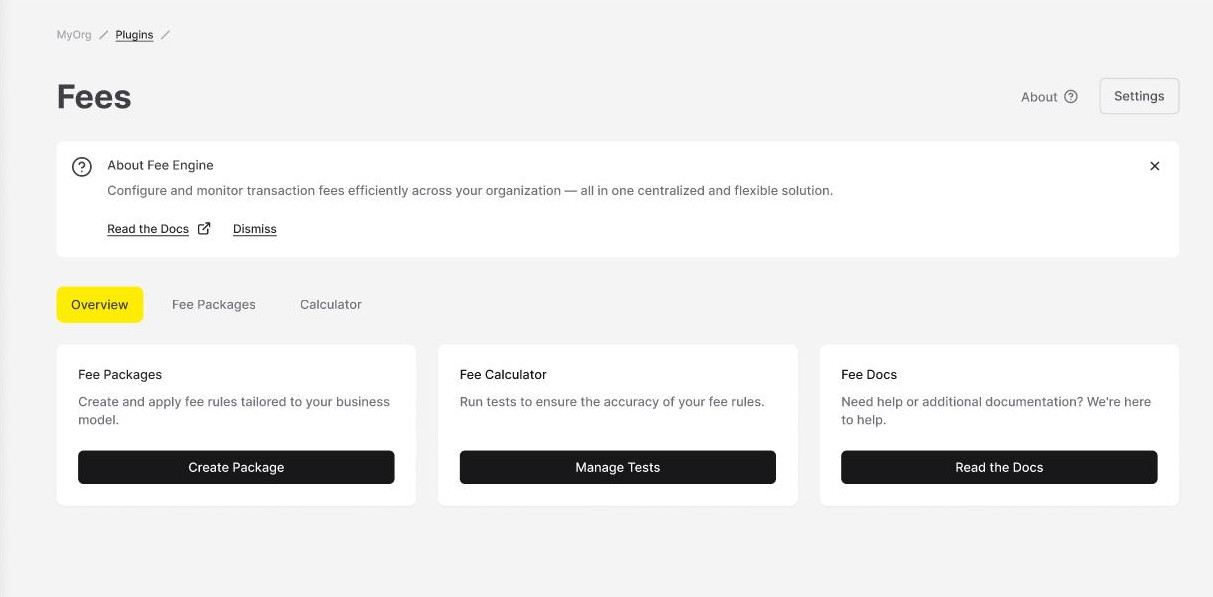Open the Settings button
1213x597 pixels.
point(1139,96)
